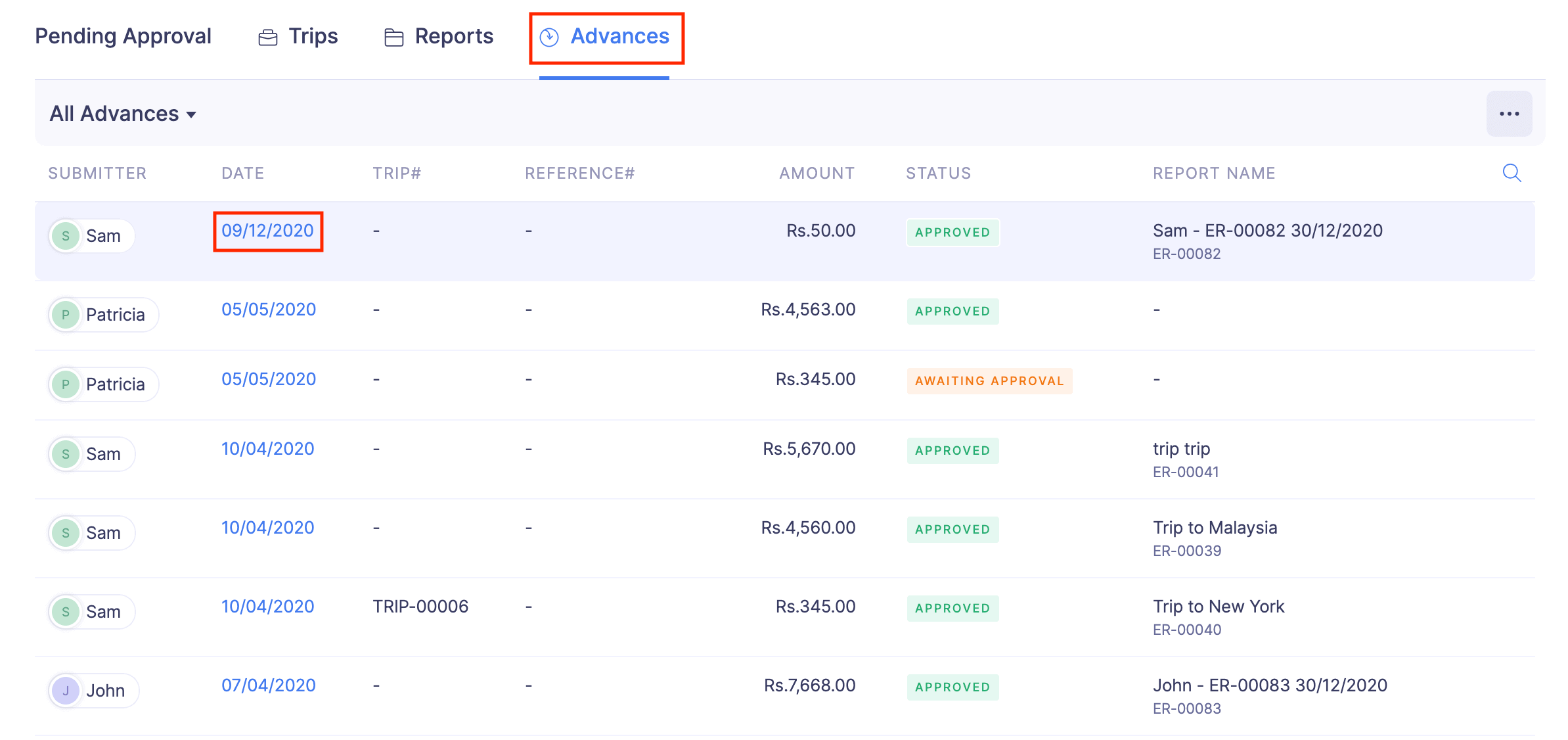The width and height of the screenshot is (1568, 740).
Task: Click John's avatar badge
Action: click(66, 690)
